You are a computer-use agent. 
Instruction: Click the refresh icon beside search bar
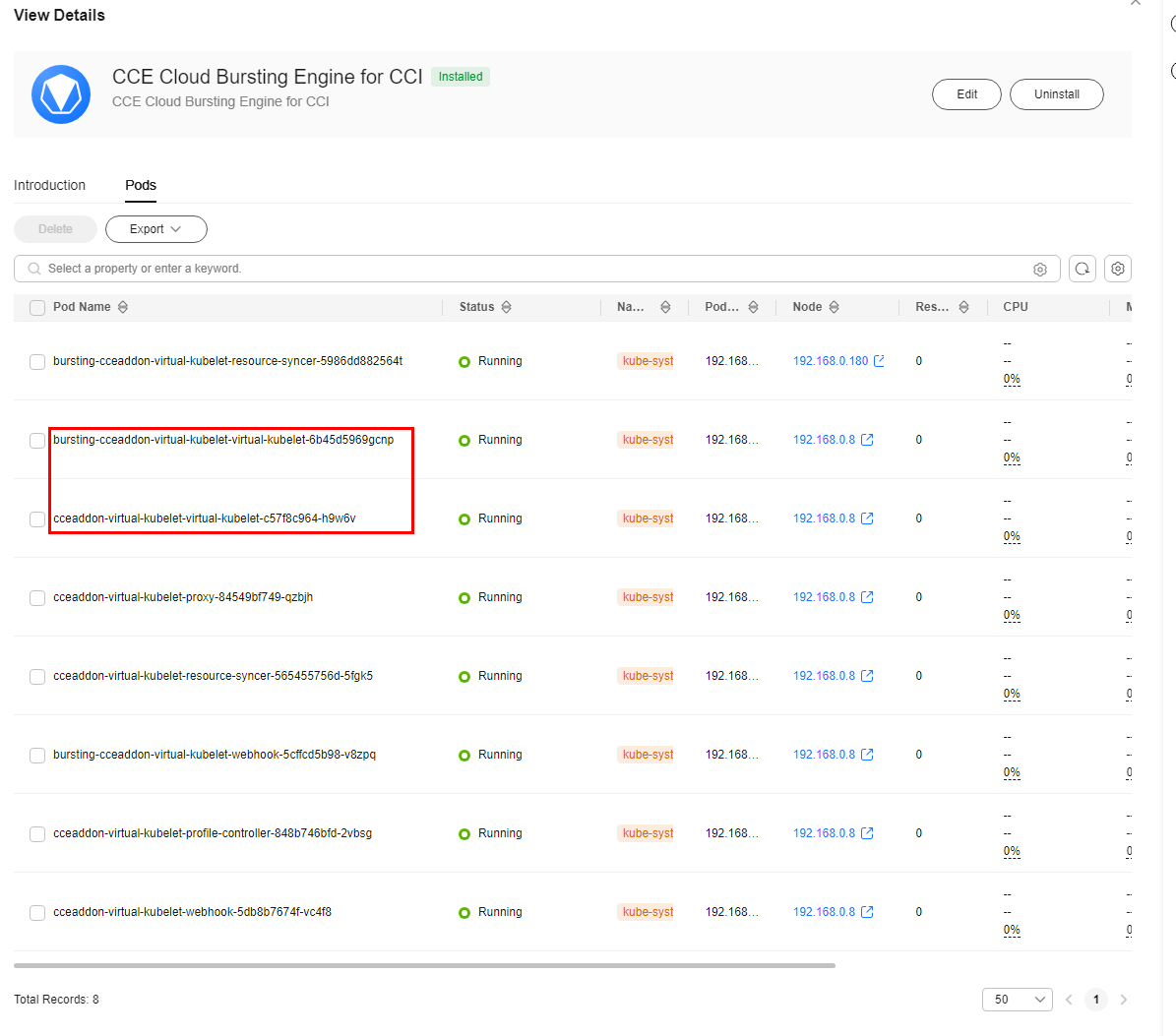[x=1083, y=269]
